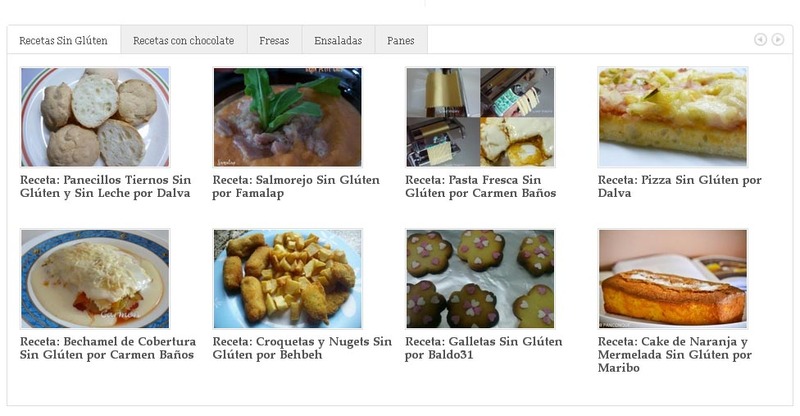Open the Pasta Fresca machine collage thumbnail
The width and height of the screenshot is (800, 416).
point(480,117)
